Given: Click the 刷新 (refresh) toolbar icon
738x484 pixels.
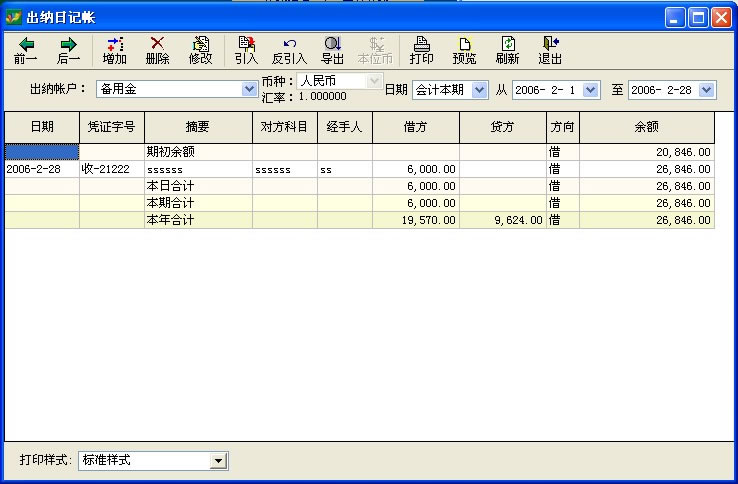Looking at the screenshot, I should pos(507,44).
